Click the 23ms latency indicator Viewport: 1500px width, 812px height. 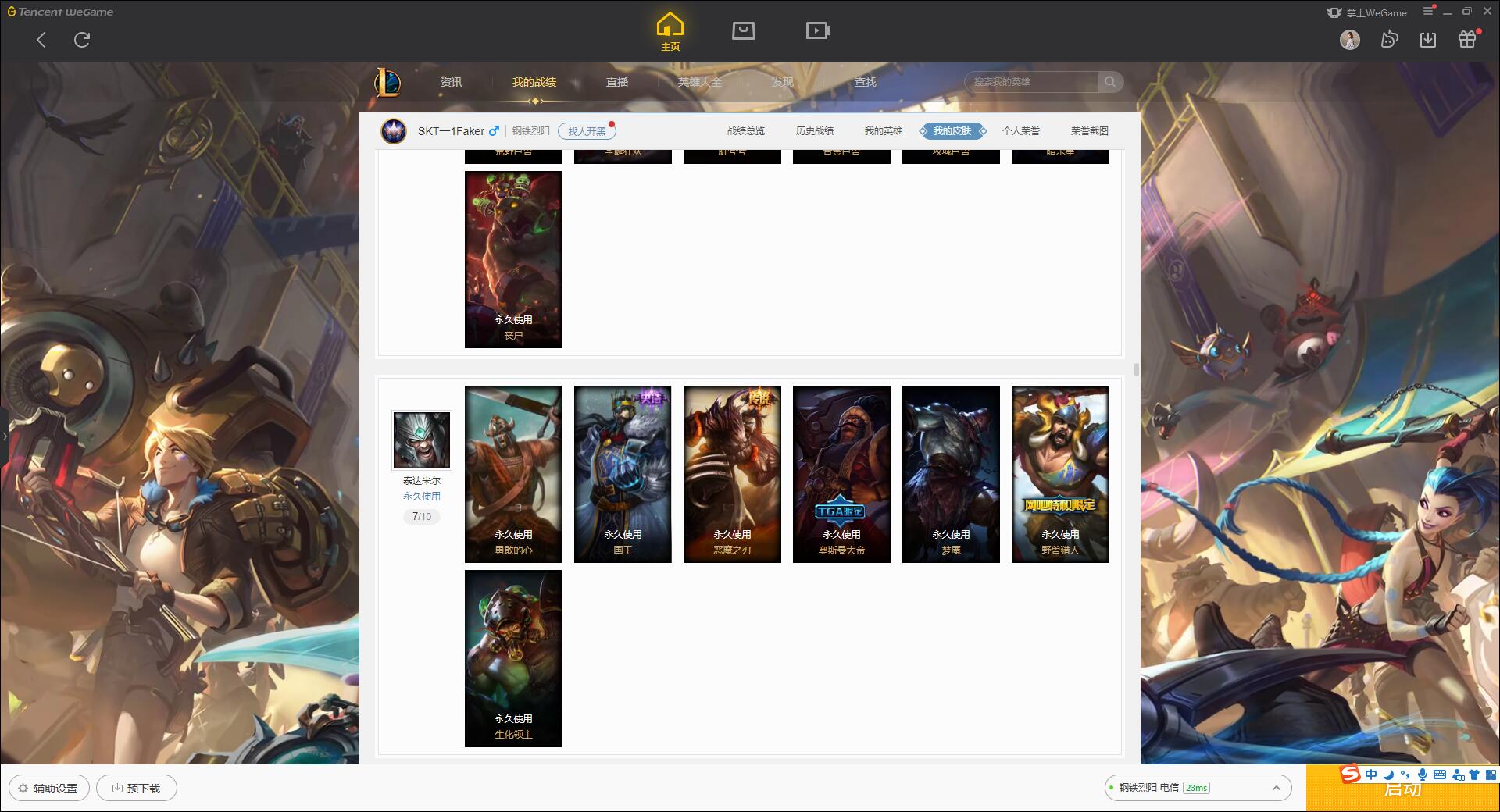point(1196,788)
